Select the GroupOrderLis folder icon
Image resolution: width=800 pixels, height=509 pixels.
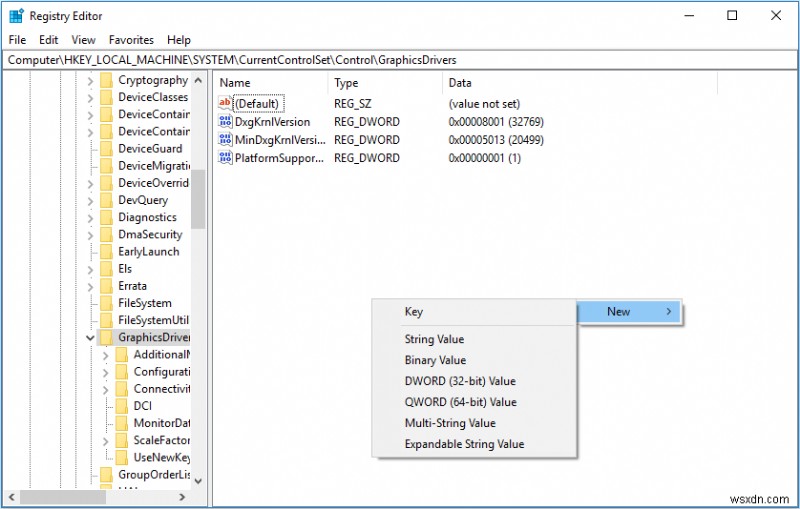(x=106, y=474)
